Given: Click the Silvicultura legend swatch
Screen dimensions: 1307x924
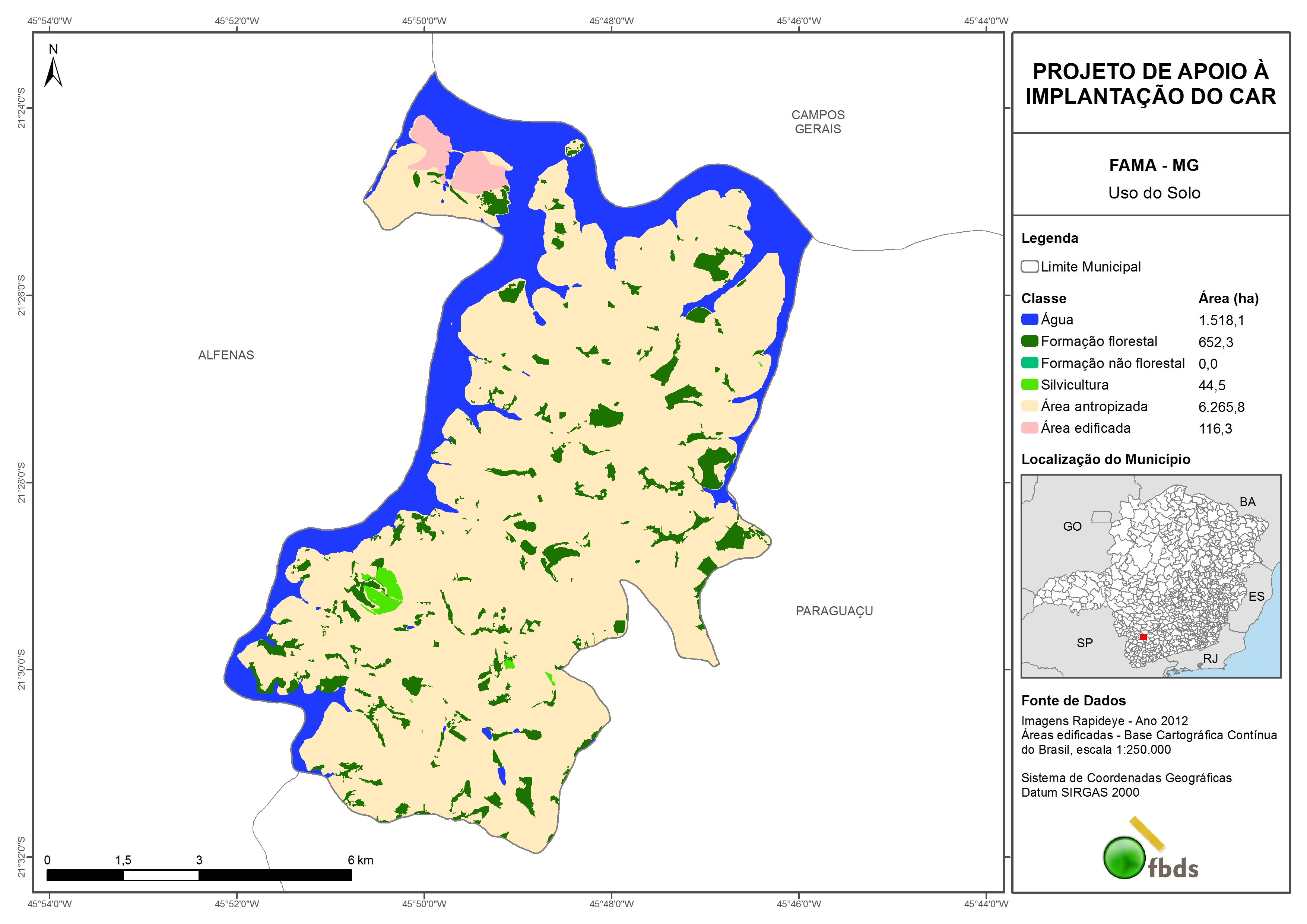Looking at the screenshot, I should click(1029, 384).
